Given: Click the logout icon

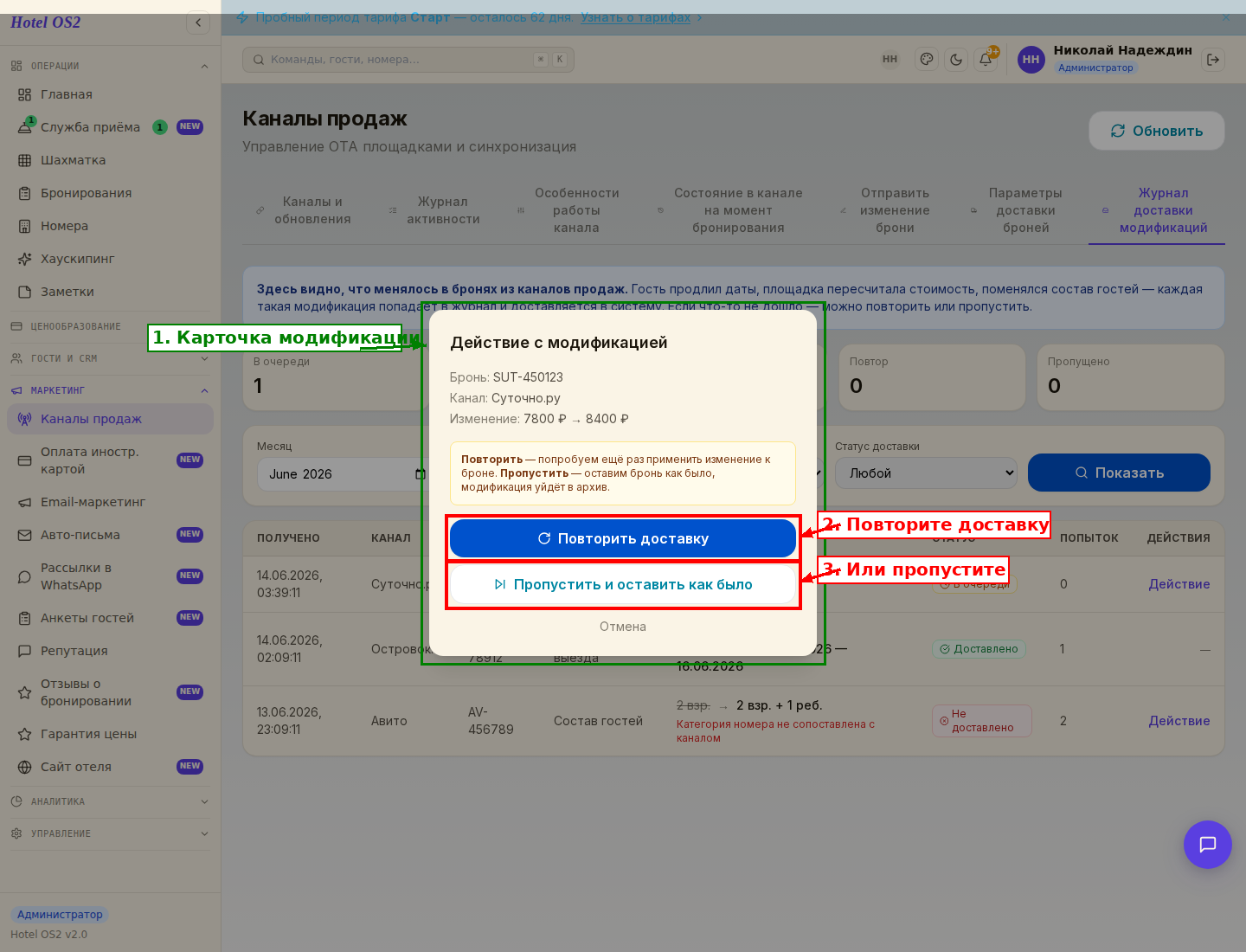Looking at the screenshot, I should (x=1213, y=60).
